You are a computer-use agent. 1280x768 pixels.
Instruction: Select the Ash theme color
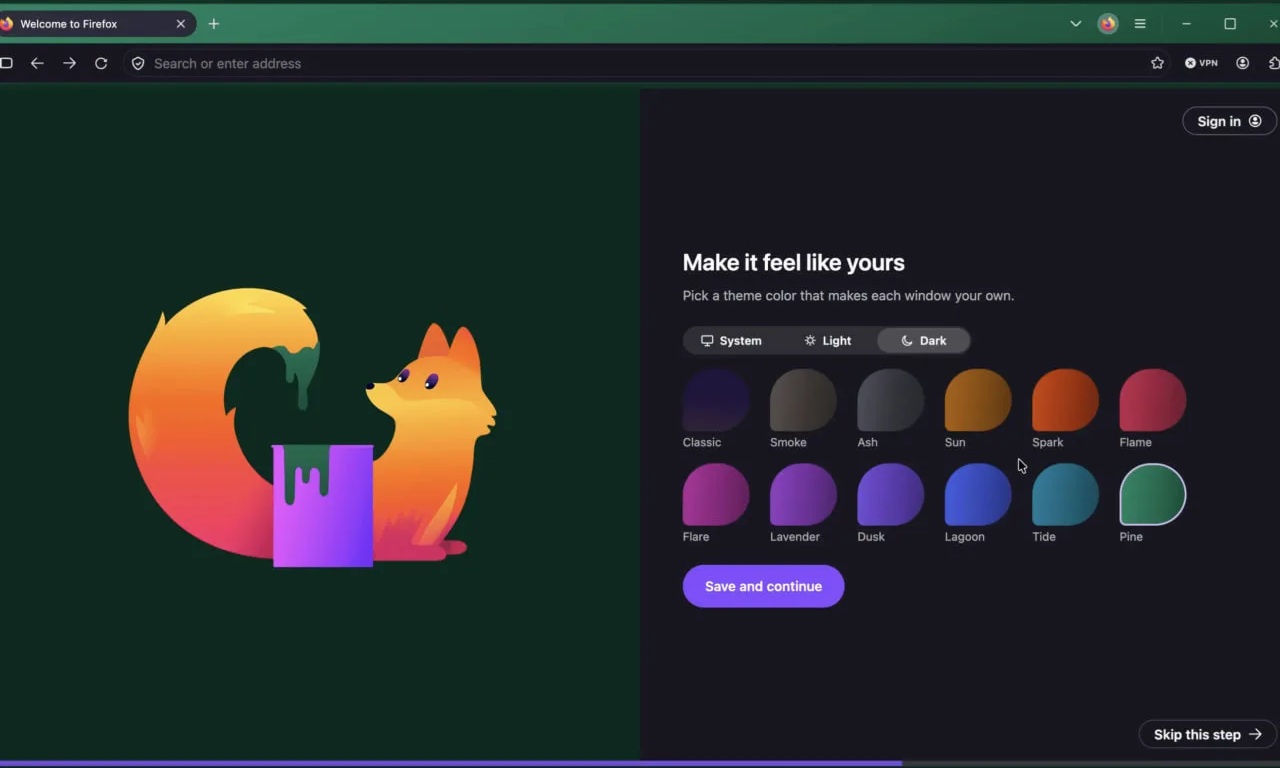point(891,401)
